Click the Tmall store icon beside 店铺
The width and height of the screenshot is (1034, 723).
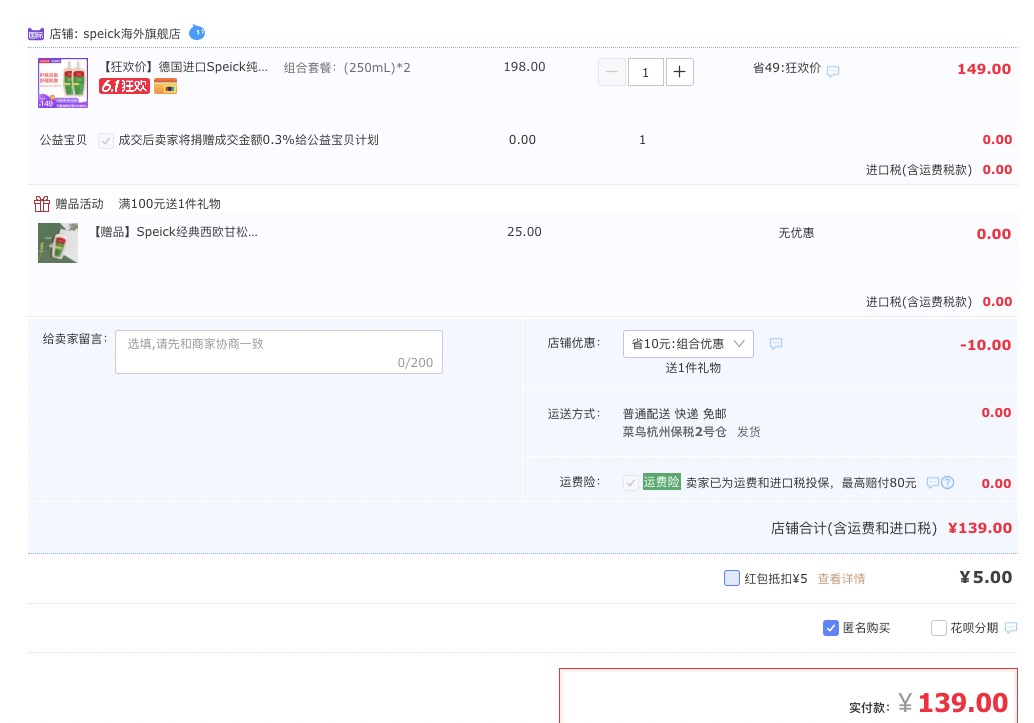[x=36, y=34]
